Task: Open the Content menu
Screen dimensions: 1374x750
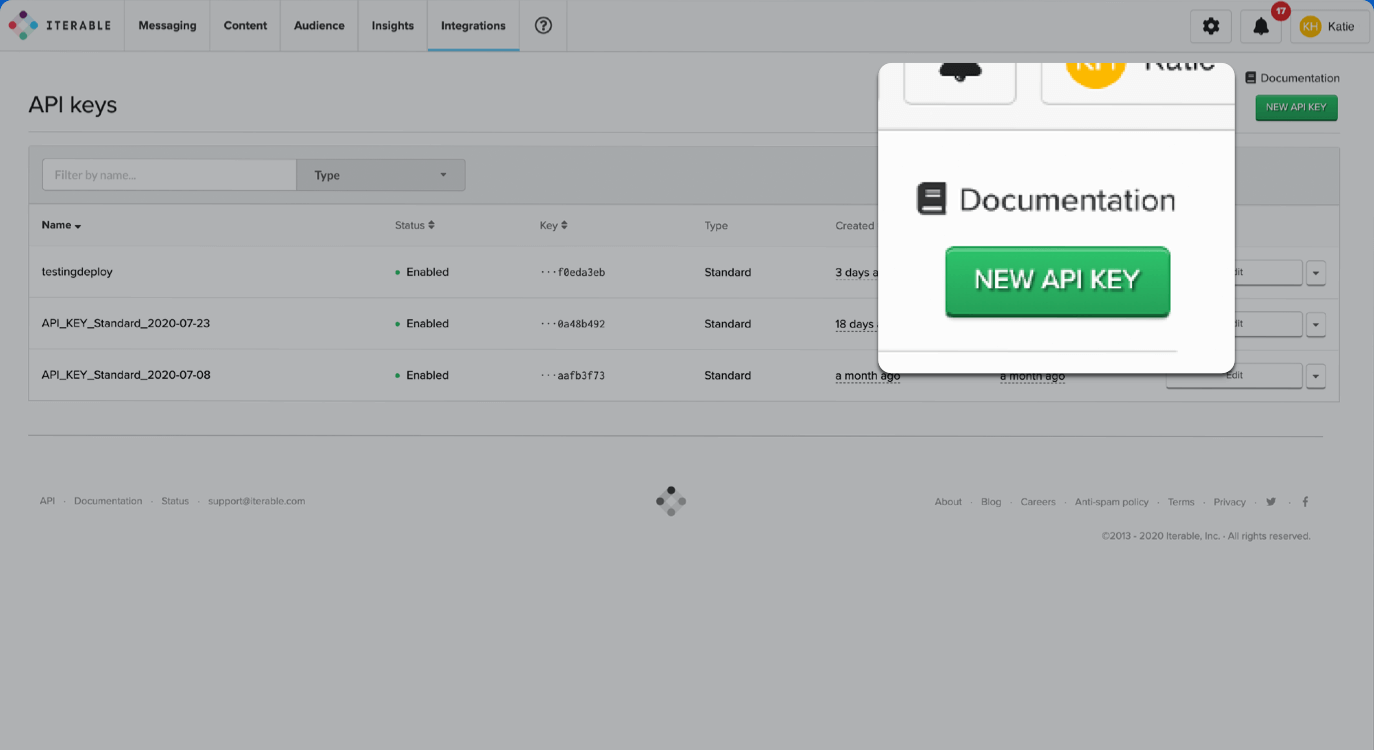Action: click(x=245, y=26)
